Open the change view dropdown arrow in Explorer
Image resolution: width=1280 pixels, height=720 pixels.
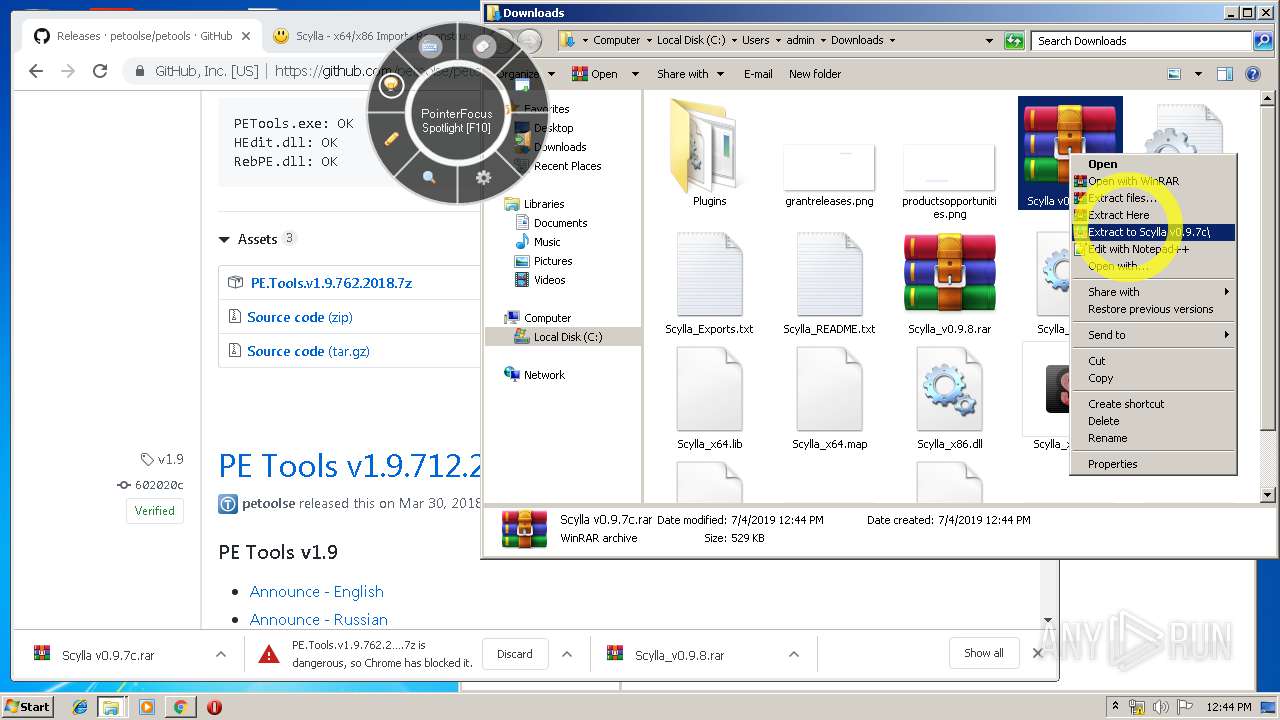pyautogui.click(x=1198, y=74)
